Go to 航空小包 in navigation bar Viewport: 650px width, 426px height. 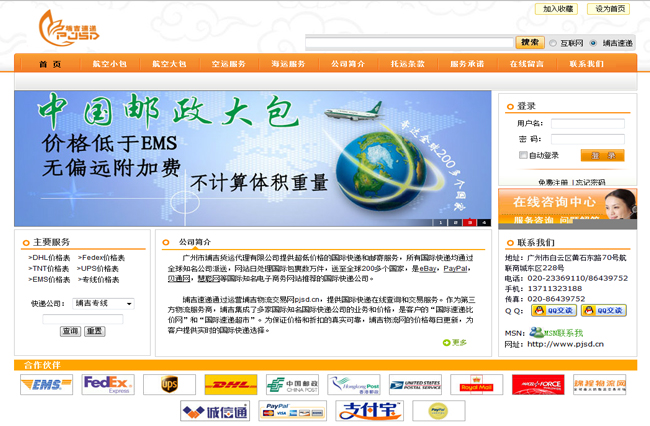(109, 64)
